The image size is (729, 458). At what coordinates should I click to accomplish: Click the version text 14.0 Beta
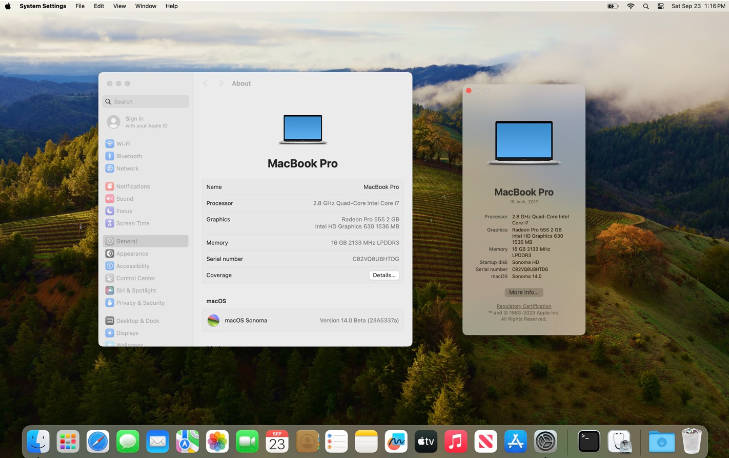tap(359, 320)
